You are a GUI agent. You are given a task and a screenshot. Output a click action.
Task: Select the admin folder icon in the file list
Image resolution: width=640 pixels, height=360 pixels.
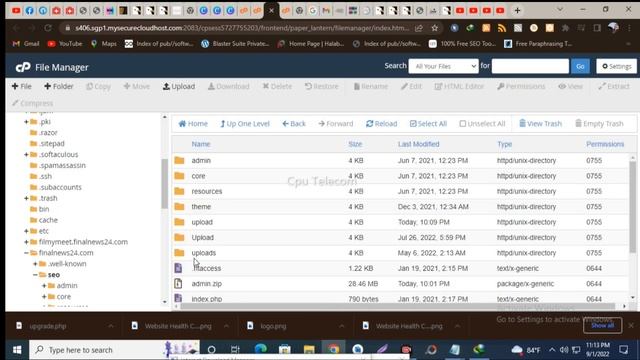pos(179,160)
